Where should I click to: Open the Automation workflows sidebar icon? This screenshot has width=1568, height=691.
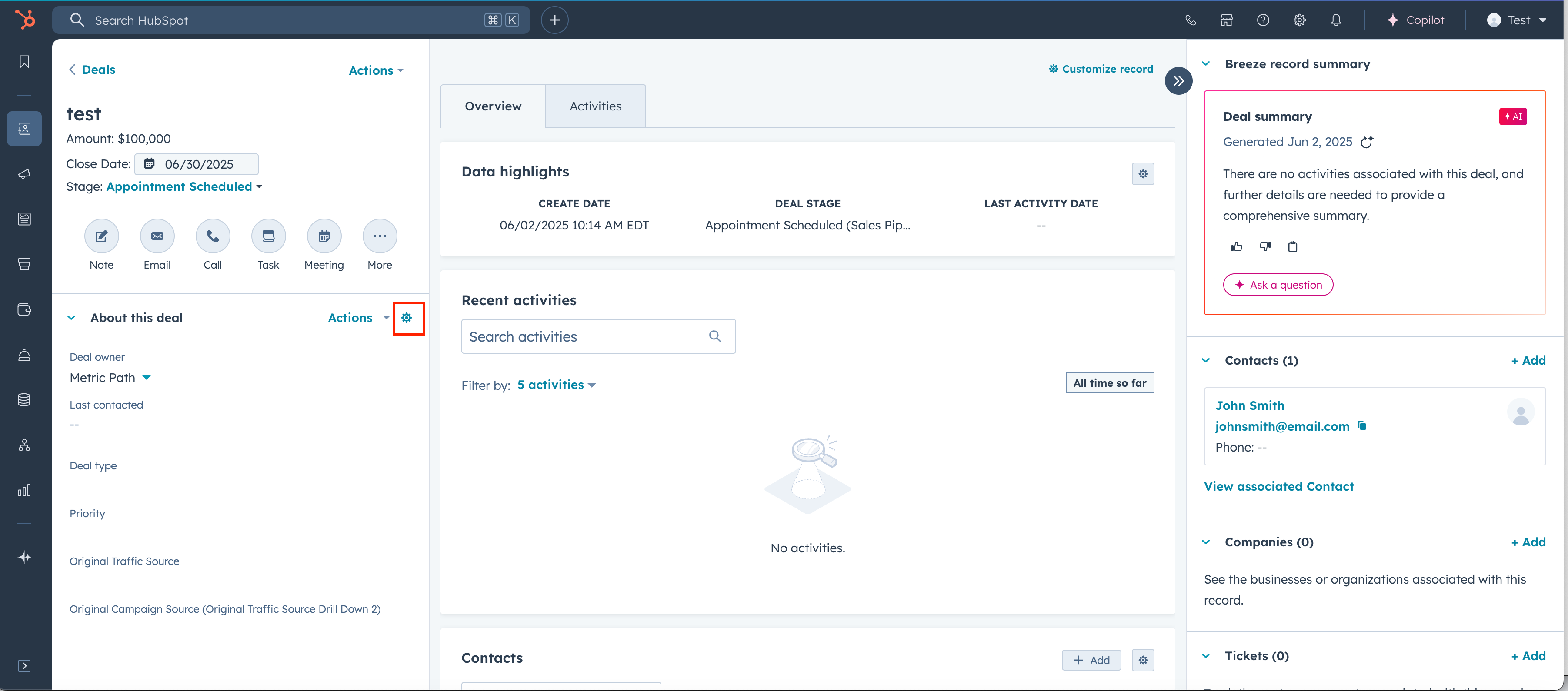pos(24,445)
